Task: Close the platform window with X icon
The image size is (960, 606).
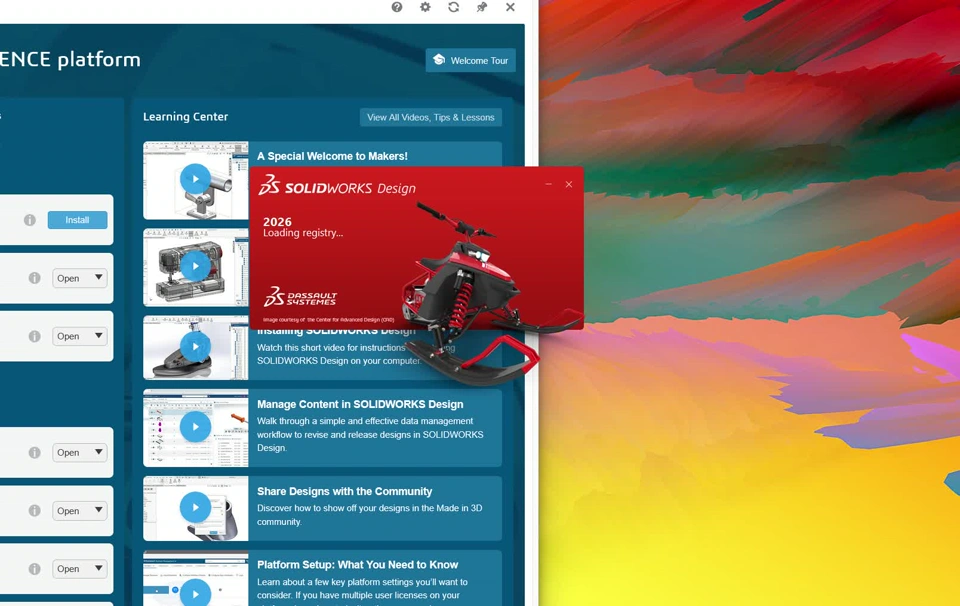Action: click(510, 7)
